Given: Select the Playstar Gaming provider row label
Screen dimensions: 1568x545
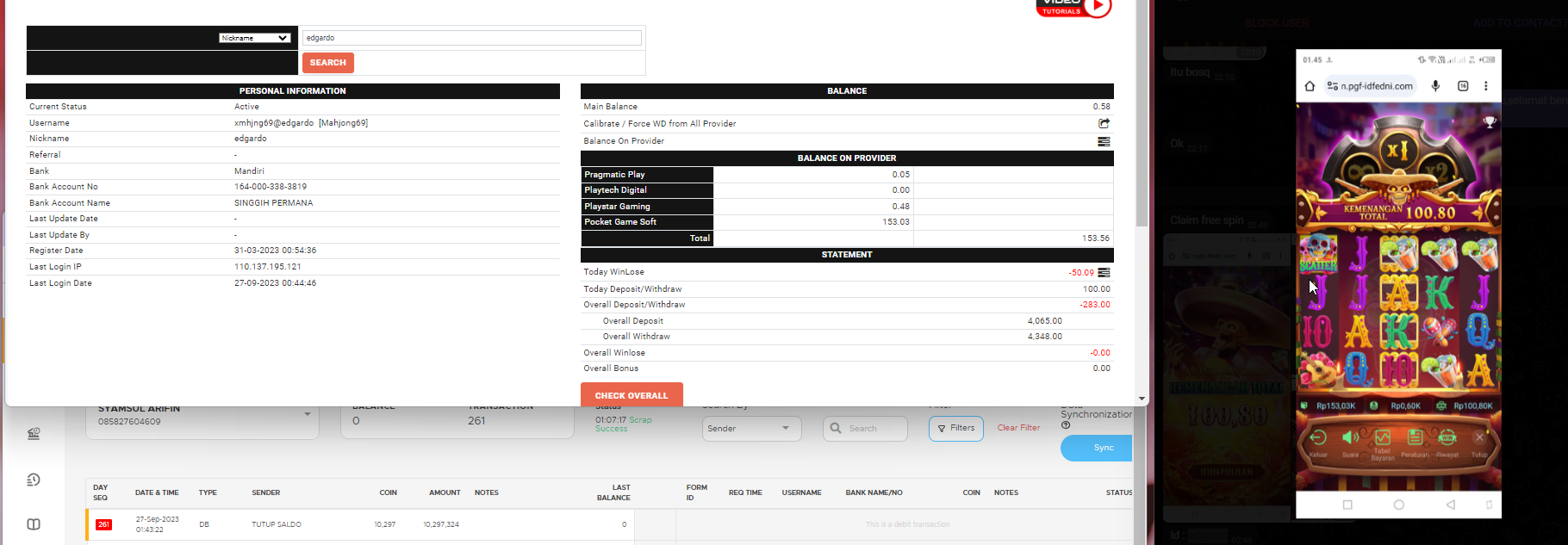Looking at the screenshot, I should coord(647,207).
